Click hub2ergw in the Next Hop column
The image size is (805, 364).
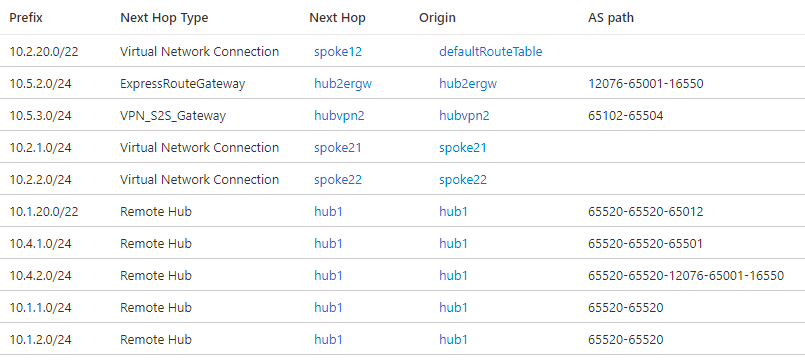click(343, 84)
